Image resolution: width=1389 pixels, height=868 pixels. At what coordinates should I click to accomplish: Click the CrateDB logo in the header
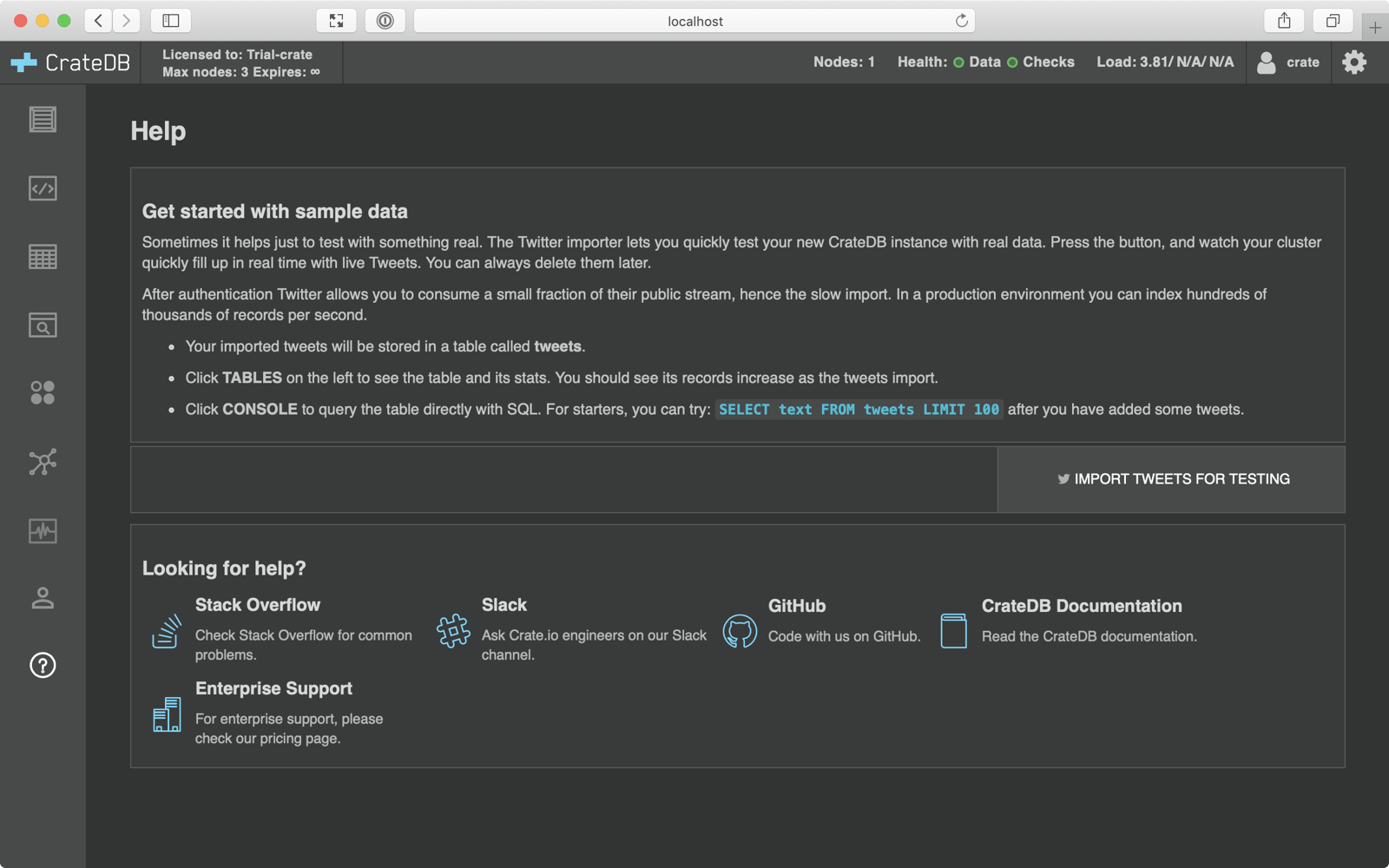(69, 62)
